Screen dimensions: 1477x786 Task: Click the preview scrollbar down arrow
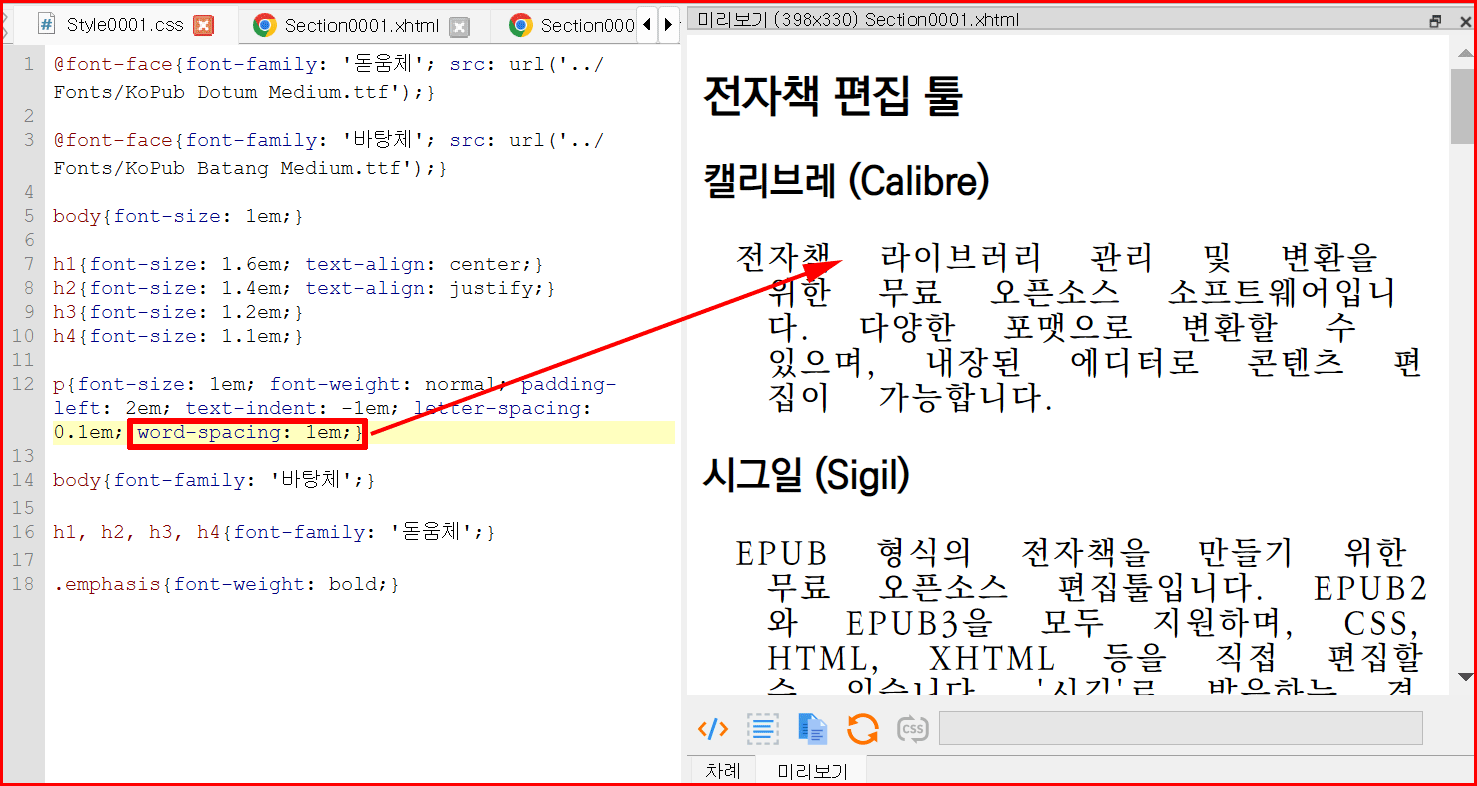1463,677
